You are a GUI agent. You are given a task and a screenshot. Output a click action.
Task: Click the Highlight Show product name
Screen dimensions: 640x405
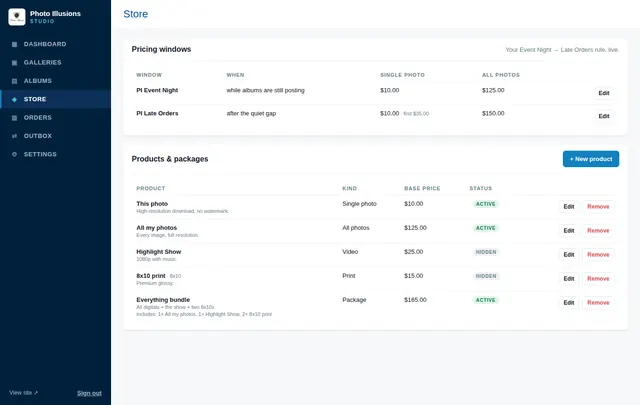coord(158,252)
